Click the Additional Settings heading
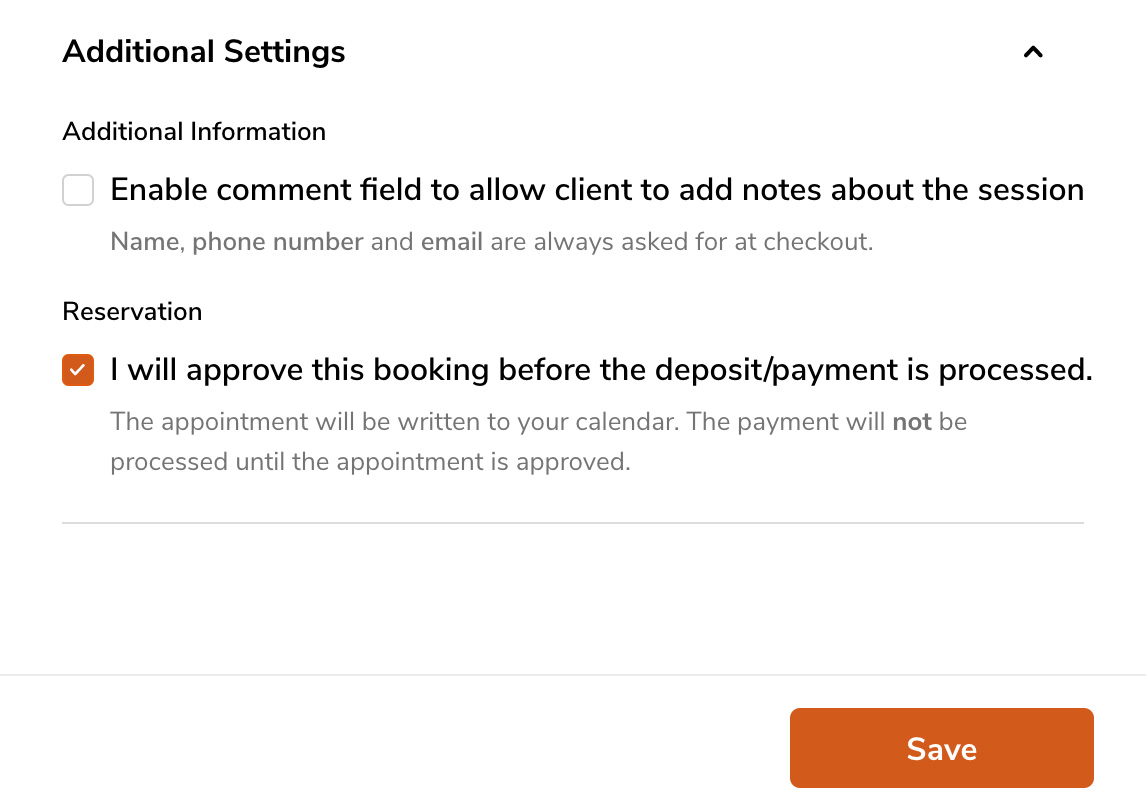This screenshot has width=1146, height=812. (x=204, y=52)
